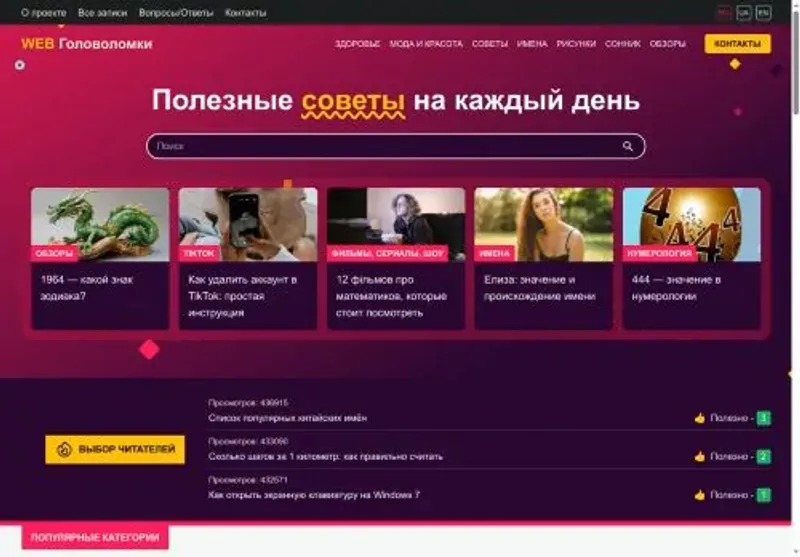The width and height of the screenshot is (800, 557).
Task: Open article Как удалить аккаунт в TikTok
Action: [242, 296]
